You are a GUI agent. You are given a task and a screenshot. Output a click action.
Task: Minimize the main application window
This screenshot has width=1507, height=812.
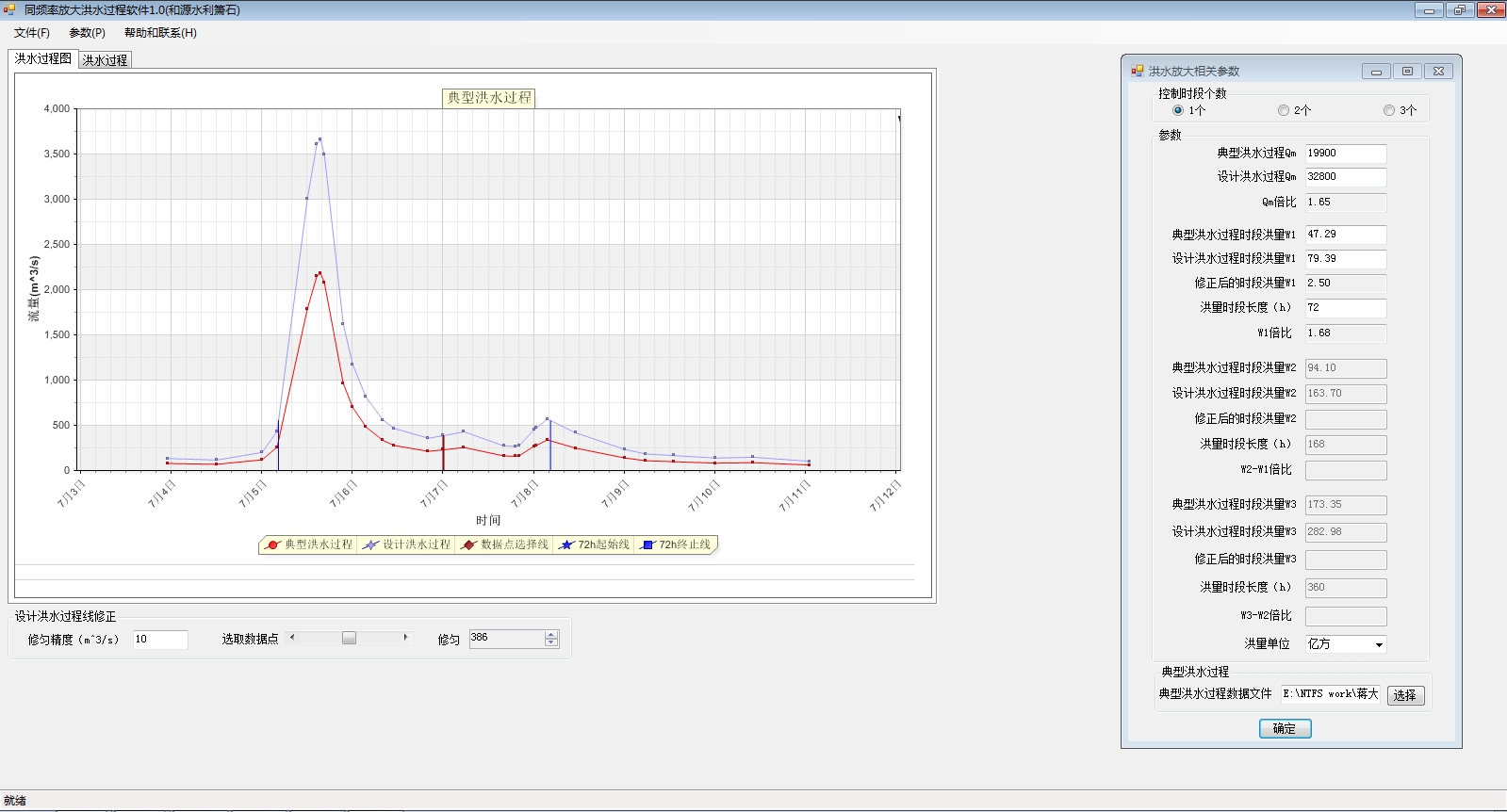pyautogui.click(x=1429, y=10)
